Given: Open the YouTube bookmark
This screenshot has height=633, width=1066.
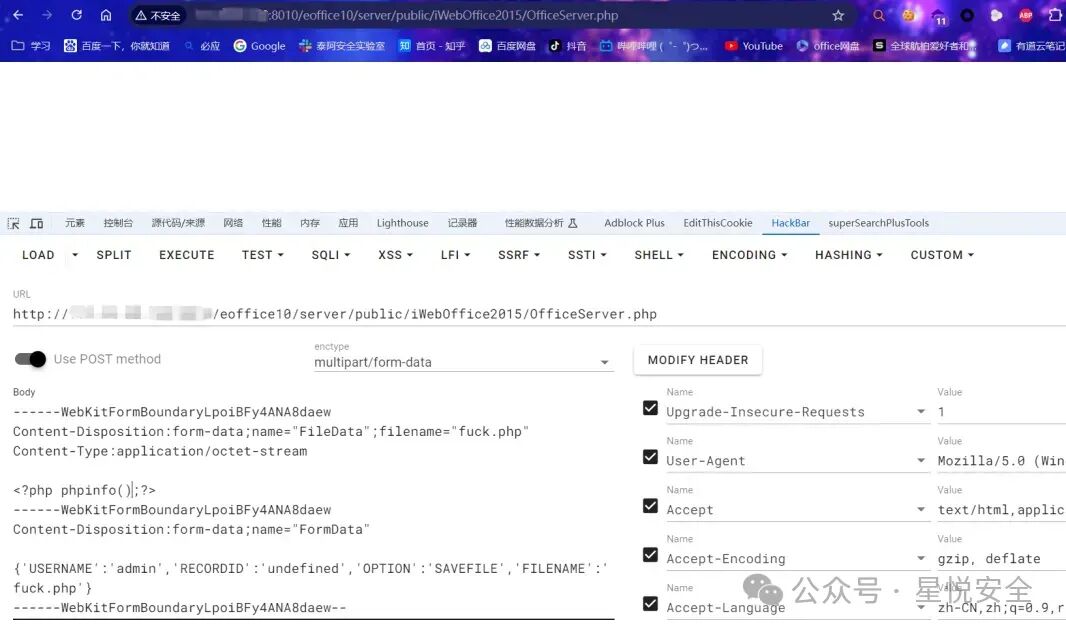Looking at the screenshot, I should click(754, 46).
